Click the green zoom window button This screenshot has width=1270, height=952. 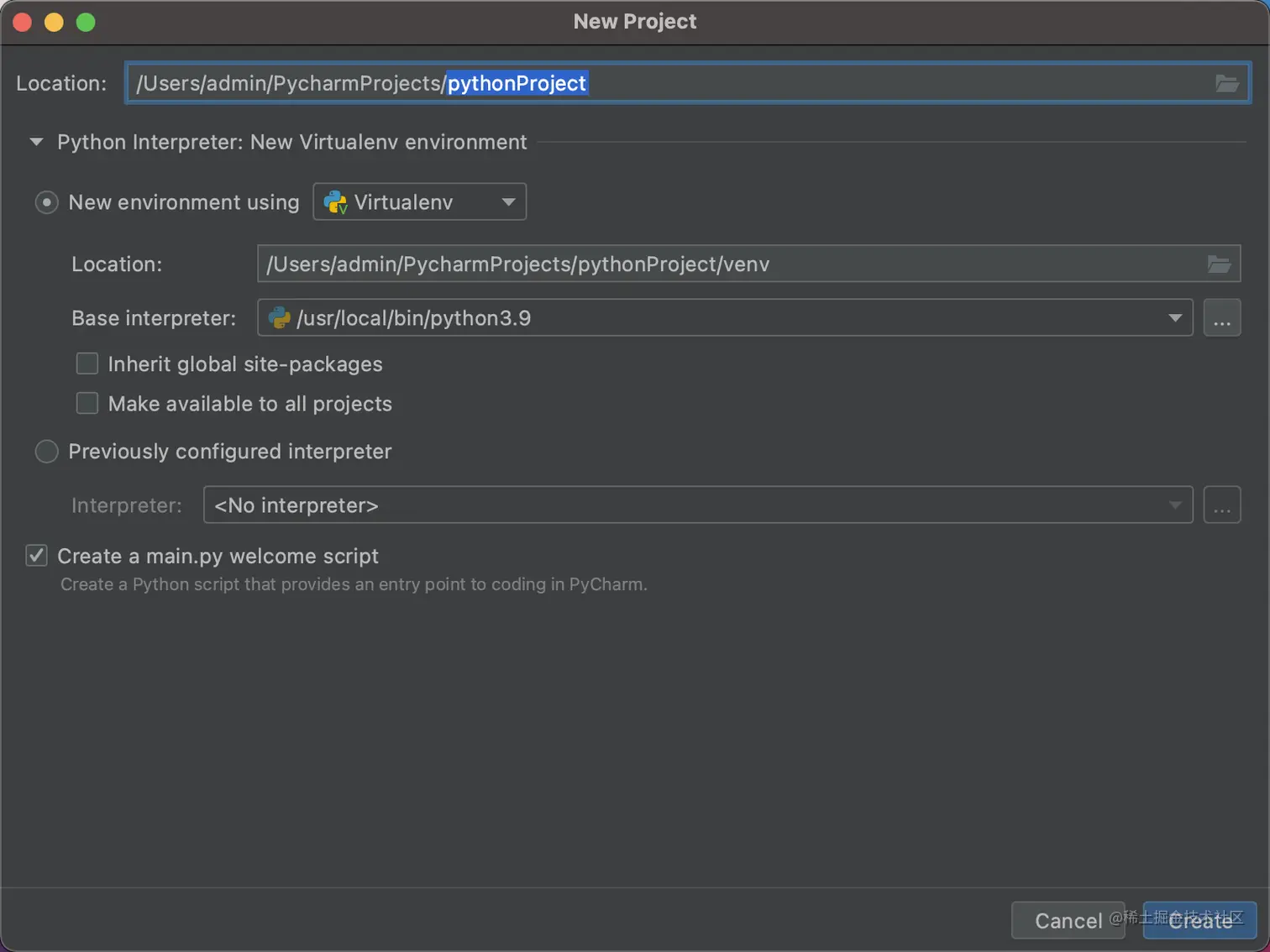pos(86,22)
